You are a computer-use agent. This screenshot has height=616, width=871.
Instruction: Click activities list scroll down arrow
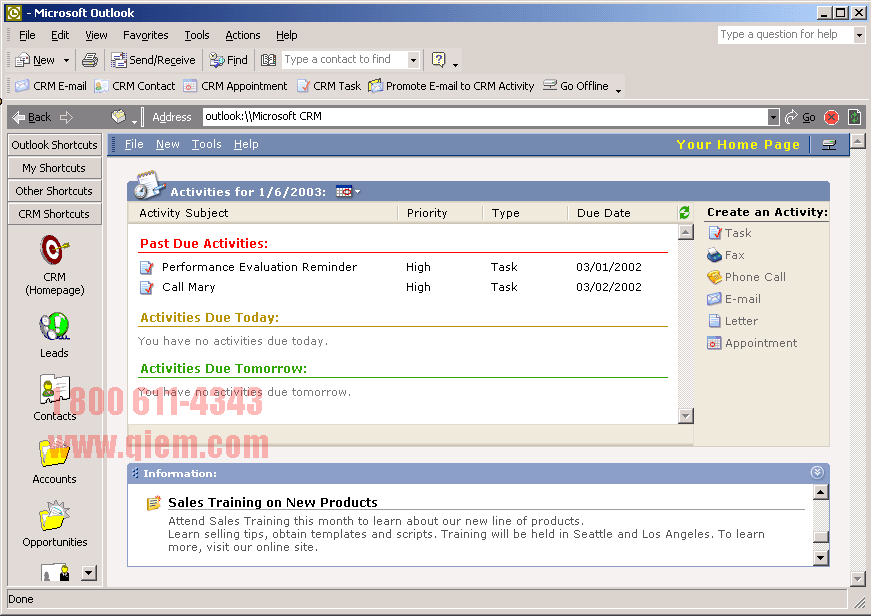pyautogui.click(x=686, y=416)
